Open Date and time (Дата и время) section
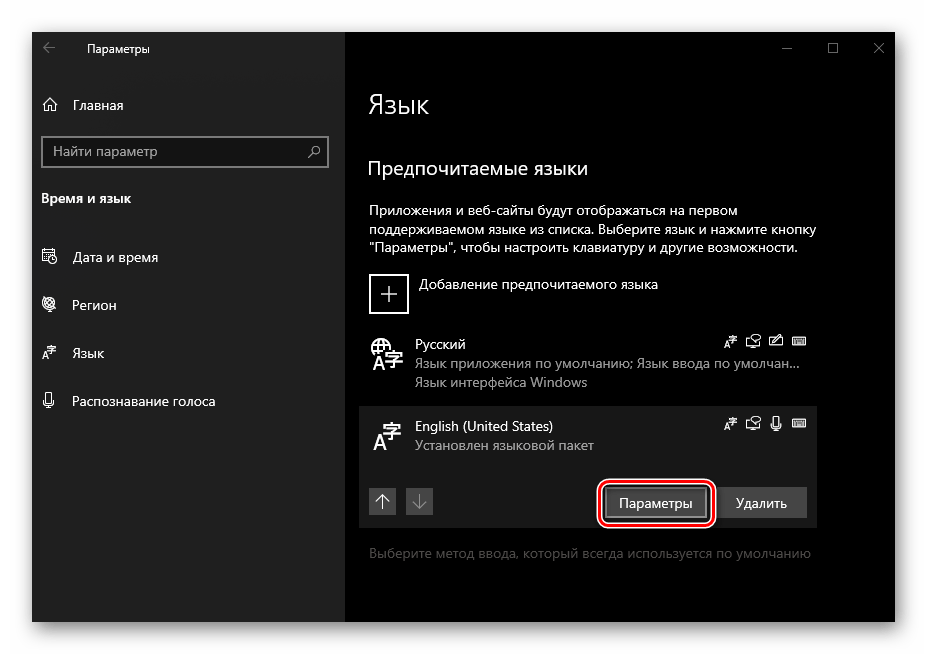The width and height of the screenshot is (927, 654). (115, 257)
